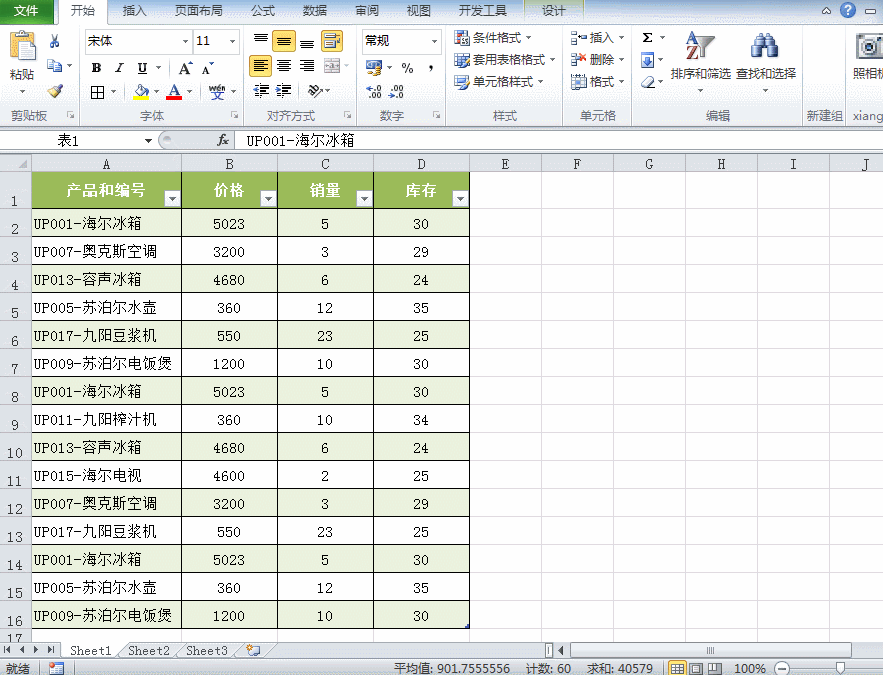The width and height of the screenshot is (883, 675).
Task: Click the zoom slider handle
Action: click(840, 668)
